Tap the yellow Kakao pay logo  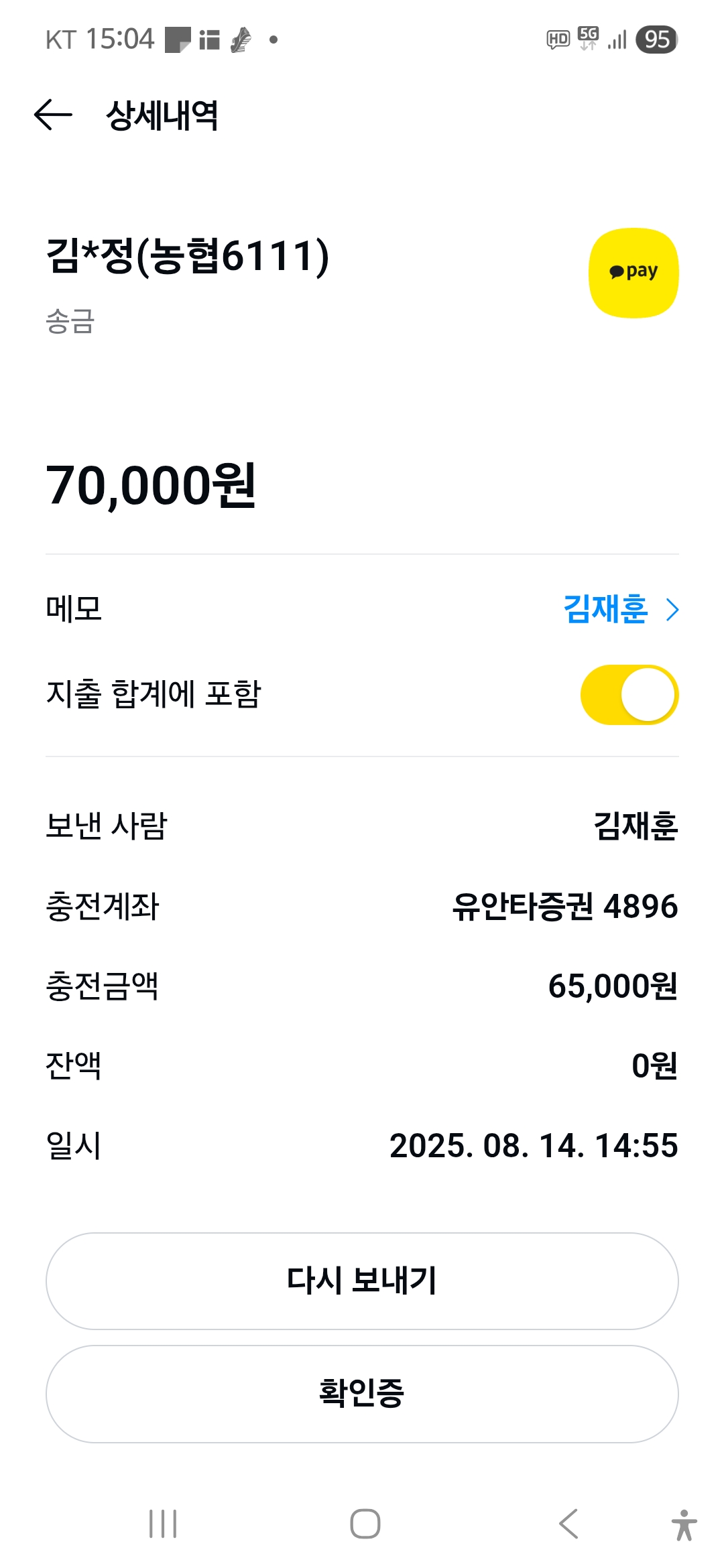(633, 273)
